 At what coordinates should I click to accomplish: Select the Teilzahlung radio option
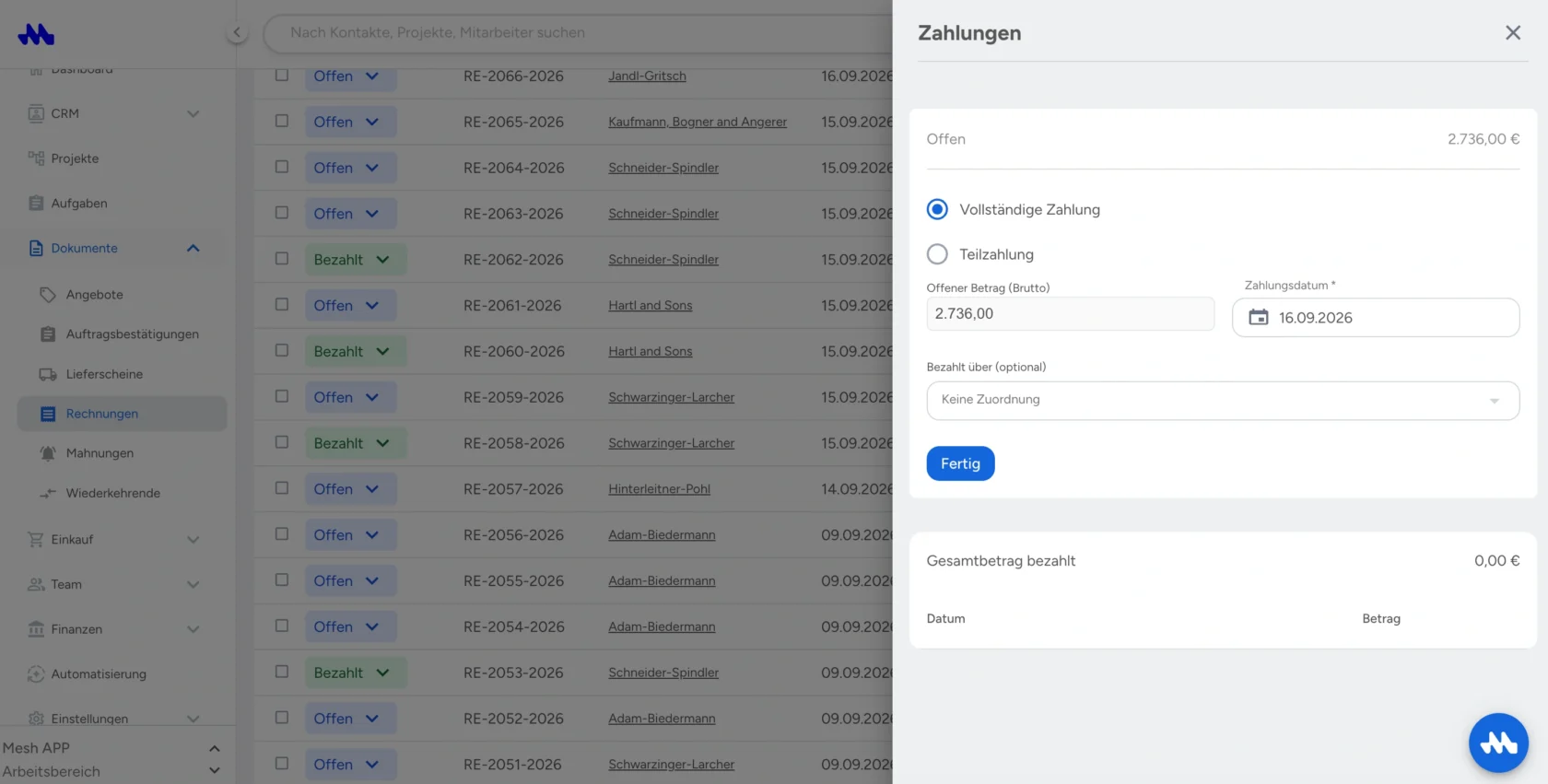click(x=937, y=254)
